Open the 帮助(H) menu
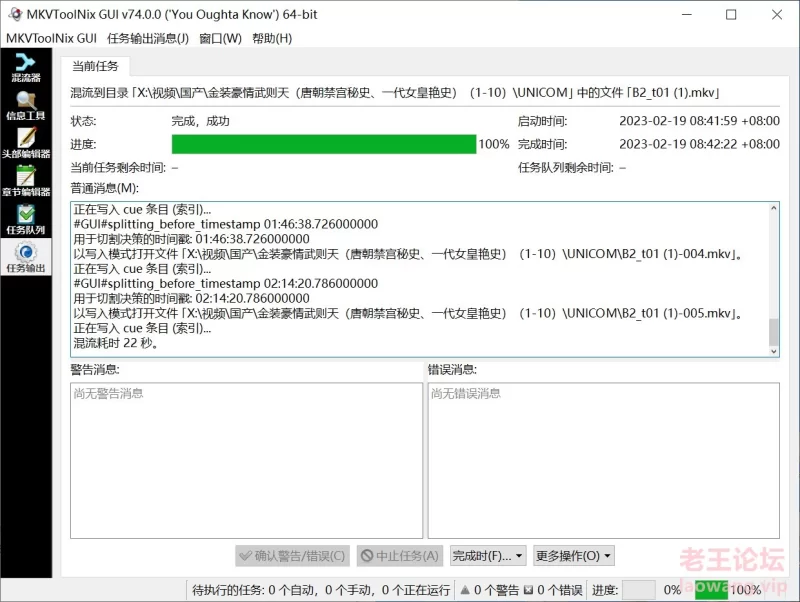The width and height of the screenshot is (800, 602). [x=272, y=38]
